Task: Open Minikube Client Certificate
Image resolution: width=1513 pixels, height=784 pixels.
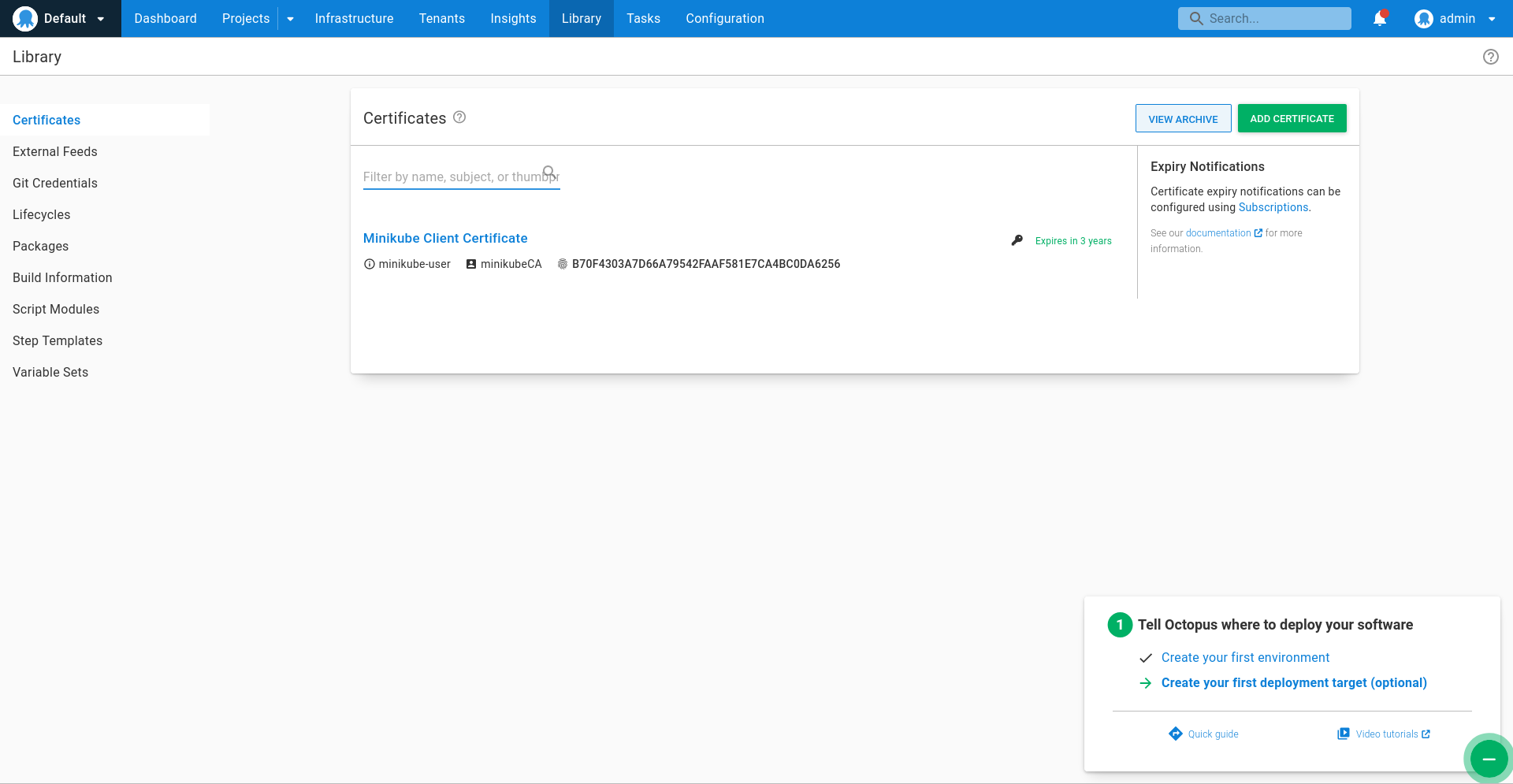Action: tap(445, 238)
